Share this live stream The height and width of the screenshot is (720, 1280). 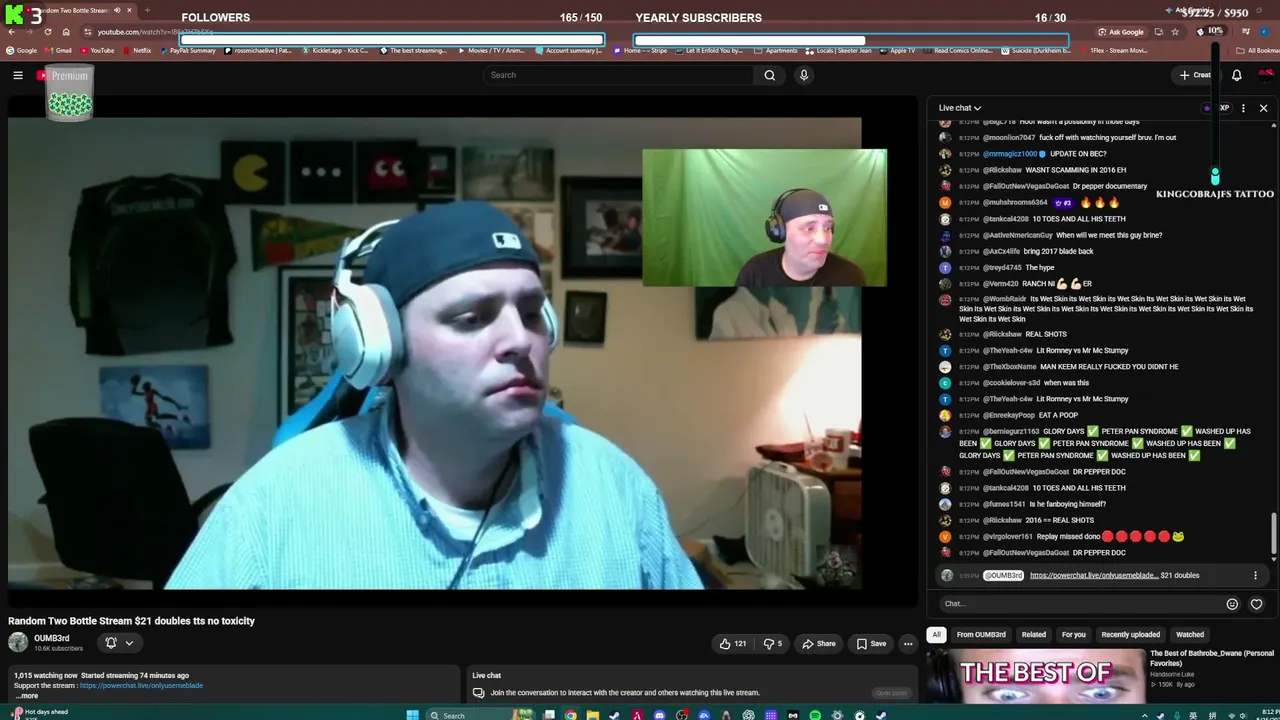[x=818, y=644]
